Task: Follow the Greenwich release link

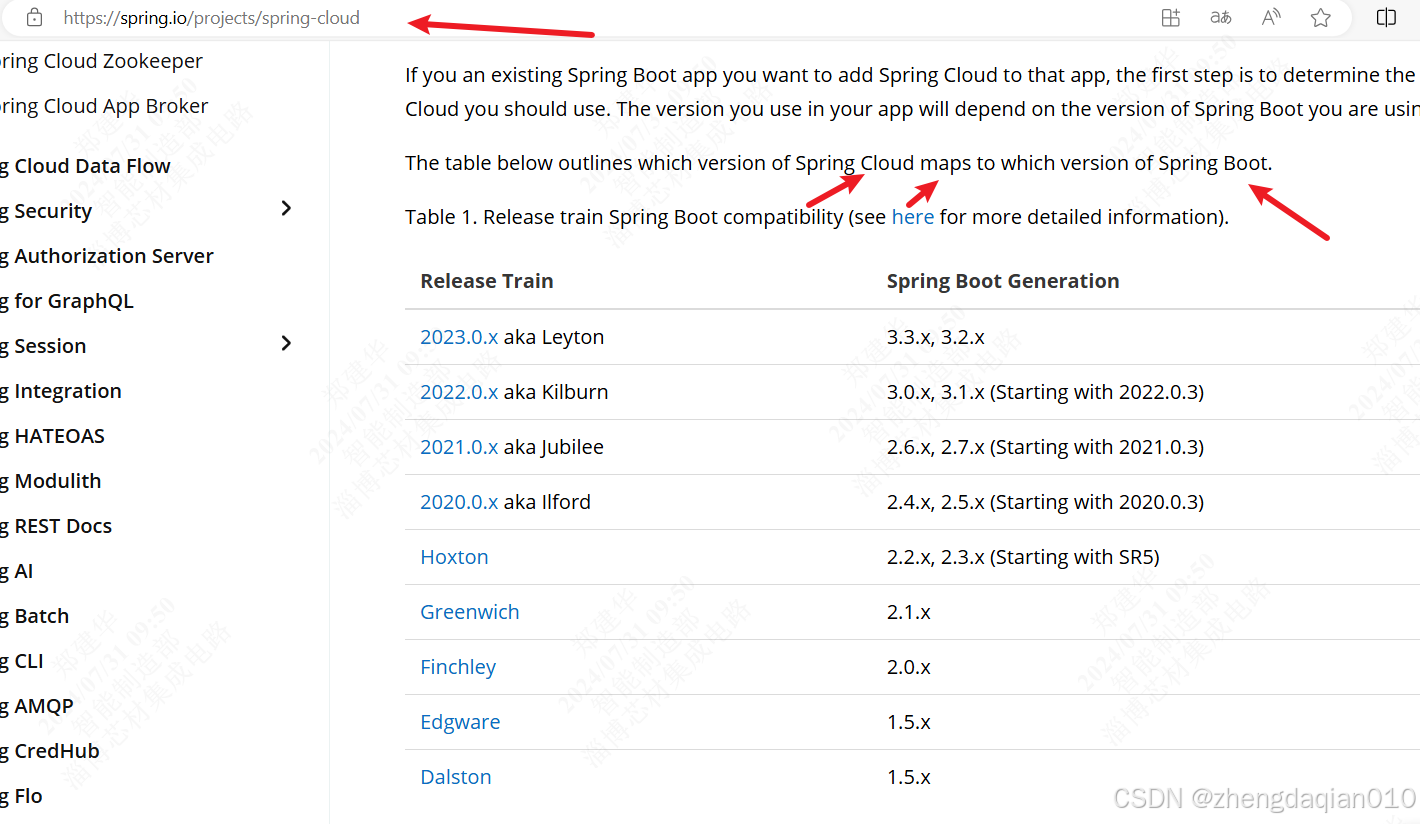Action: (470, 612)
